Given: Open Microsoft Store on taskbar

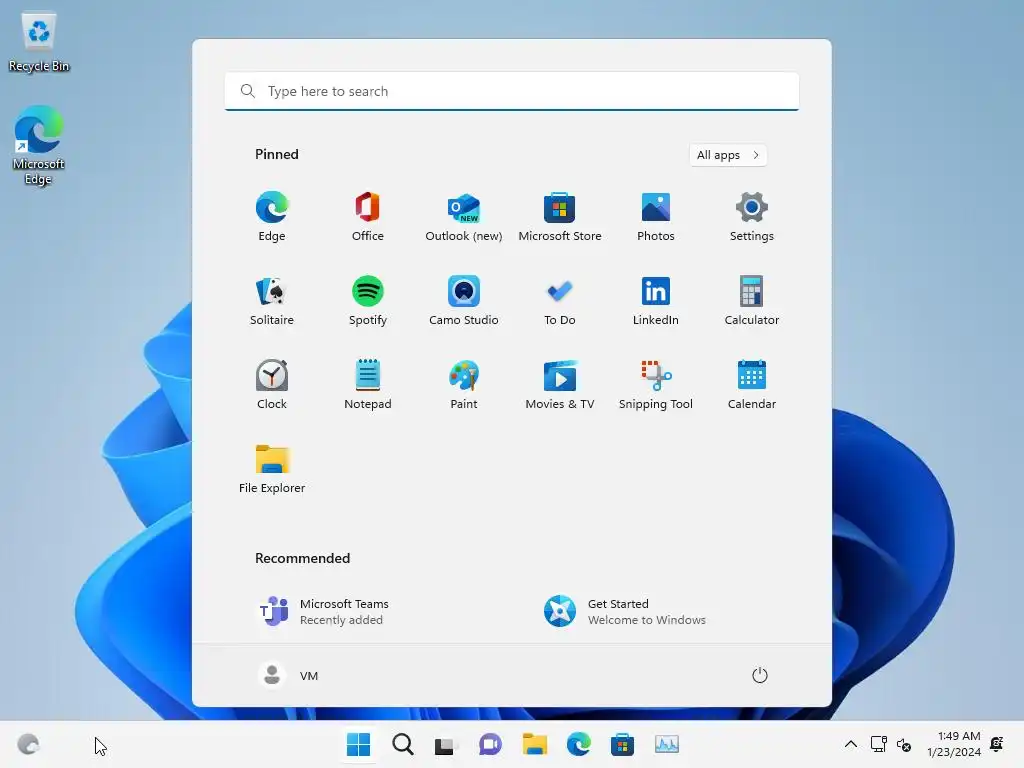Looking at the screenshot, I should pos(622,744).
